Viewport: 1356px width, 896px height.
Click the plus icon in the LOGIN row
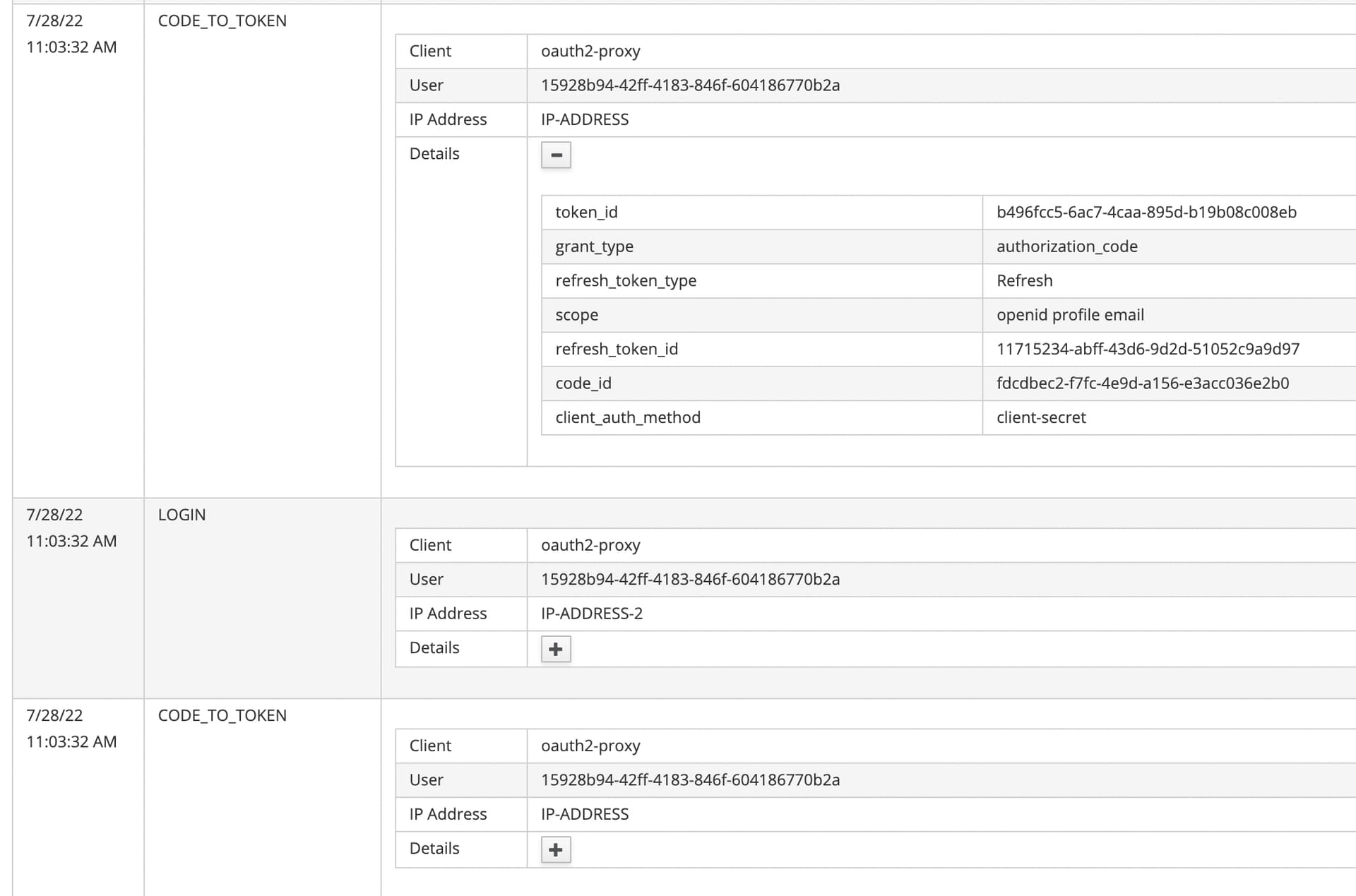[555, 648]
